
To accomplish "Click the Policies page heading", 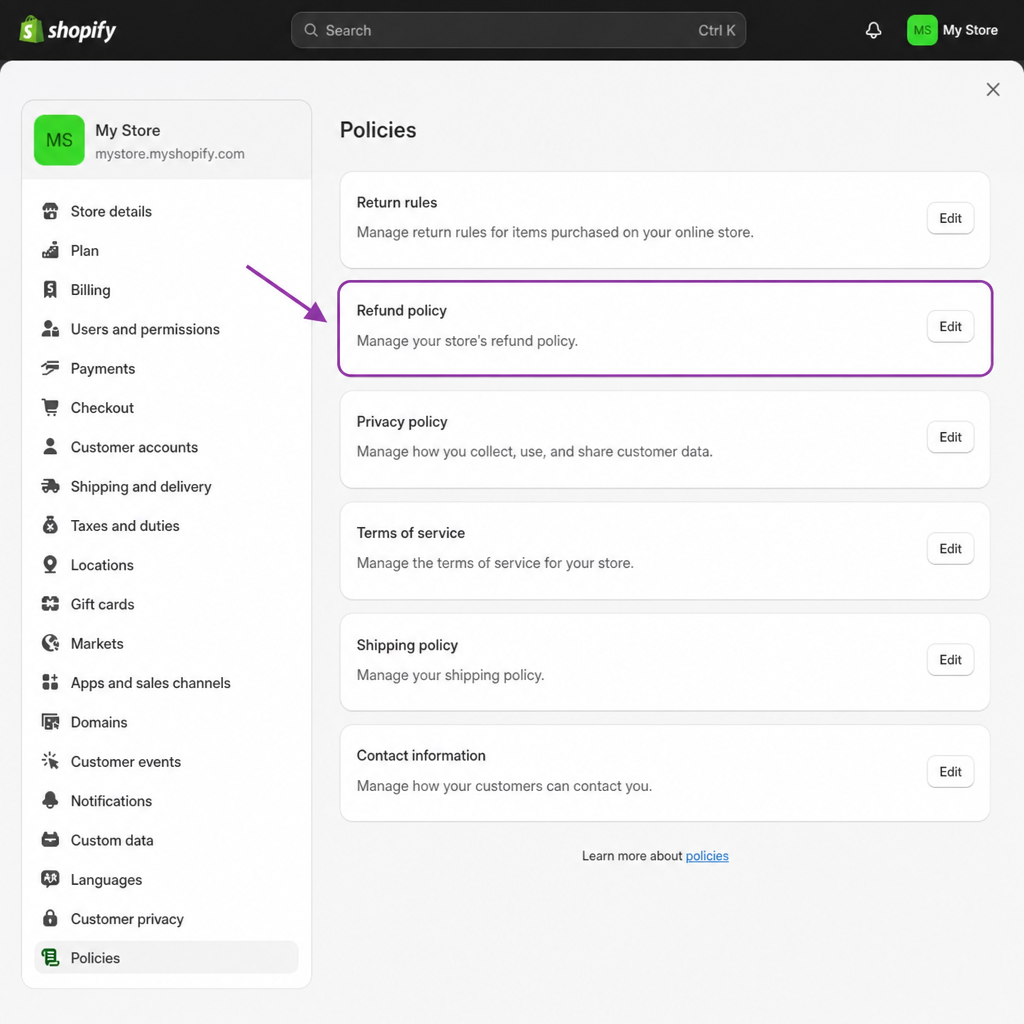I will tap(377, 130).
